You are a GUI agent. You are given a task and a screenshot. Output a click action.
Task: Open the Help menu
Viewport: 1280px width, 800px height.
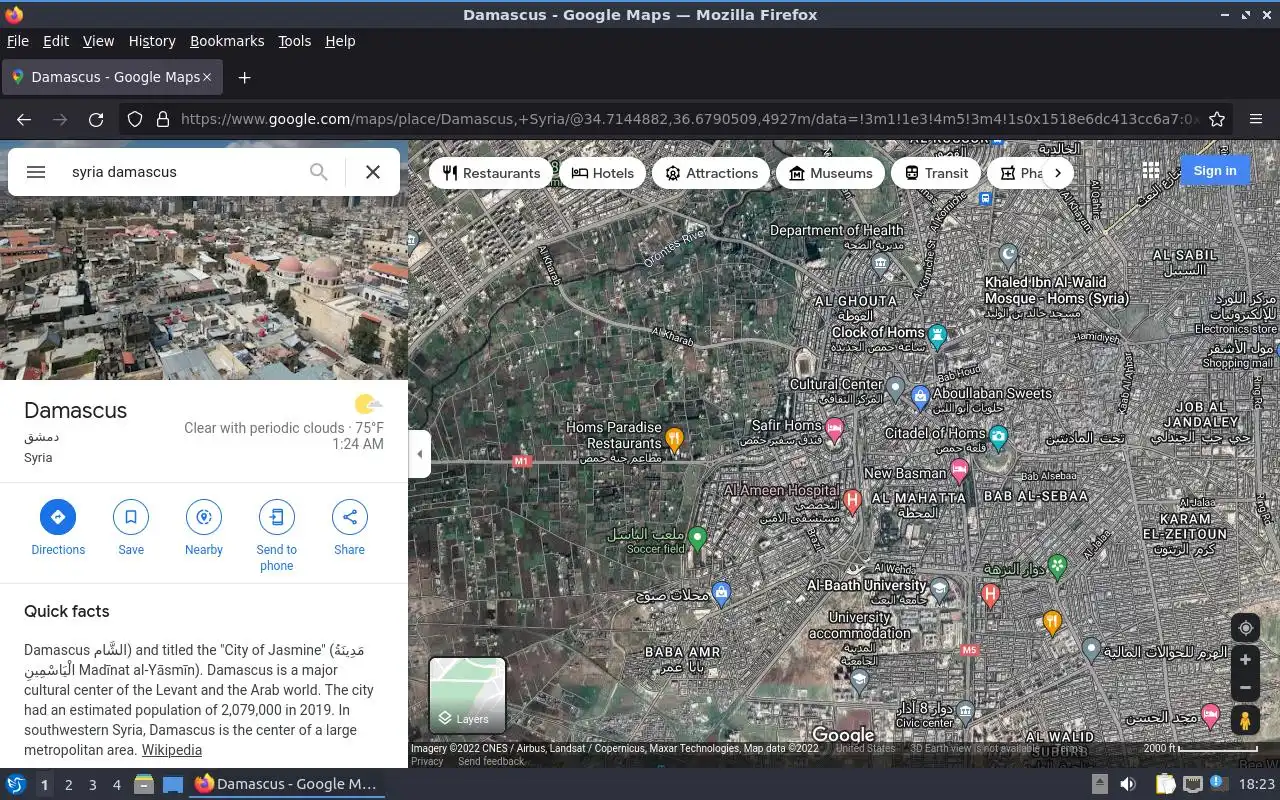click(340, 41)
